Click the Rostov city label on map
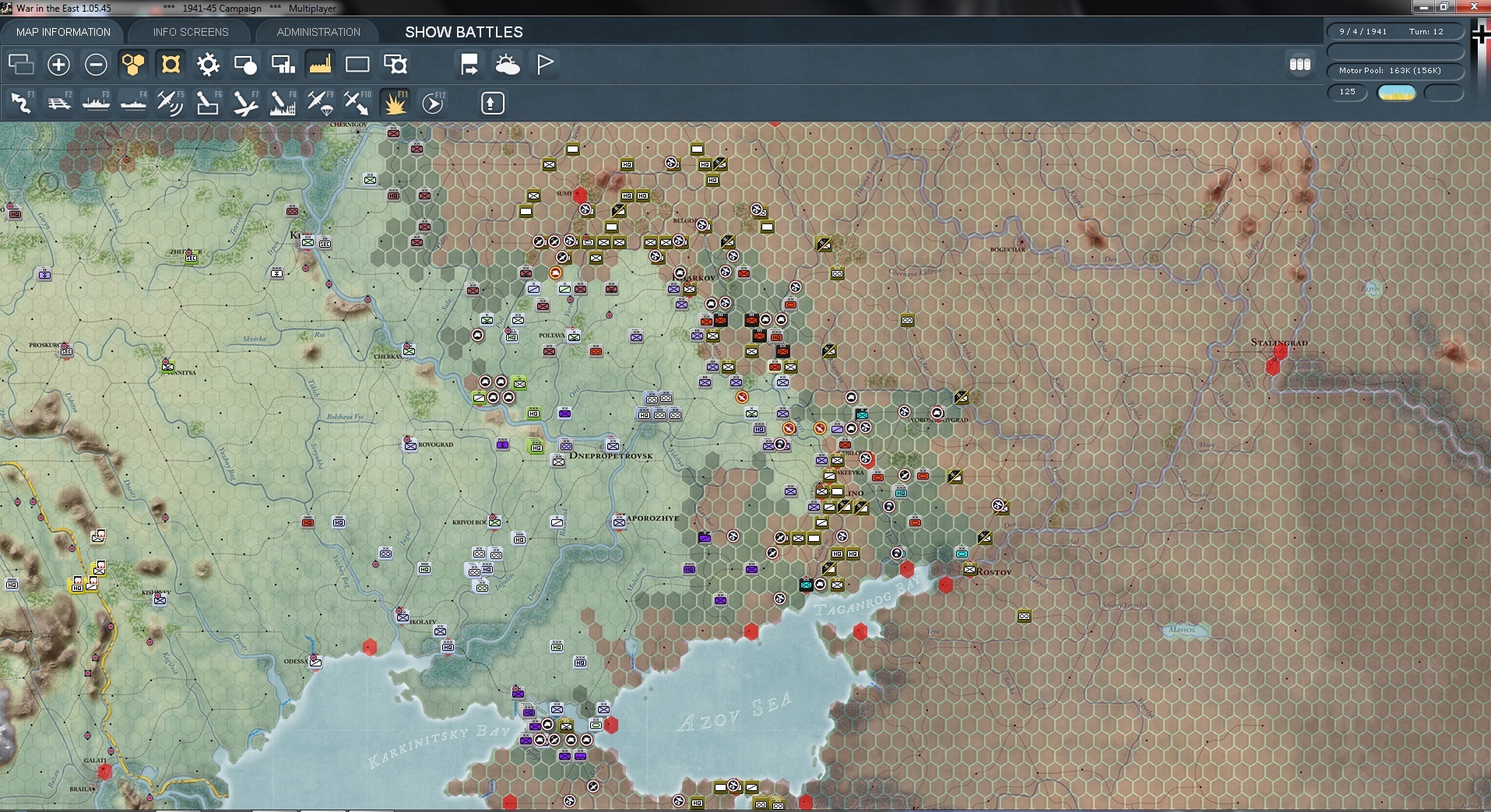 995,572
